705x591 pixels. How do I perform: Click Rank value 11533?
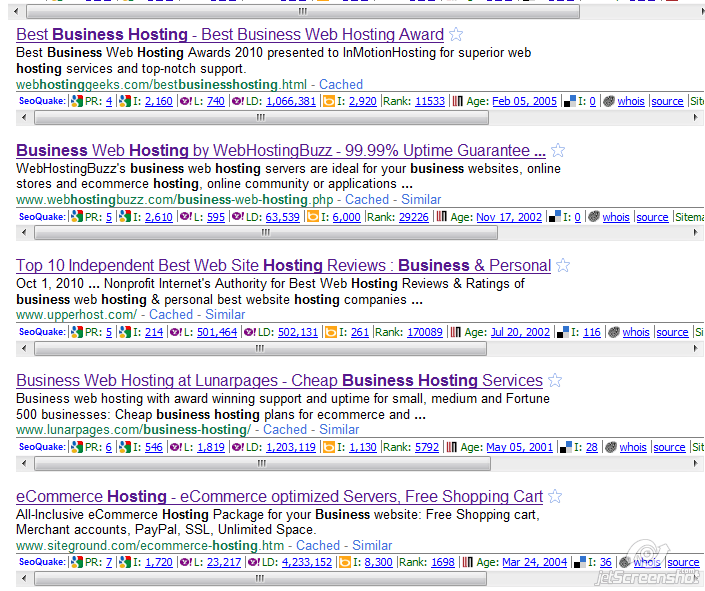click(x=430, y=102)
